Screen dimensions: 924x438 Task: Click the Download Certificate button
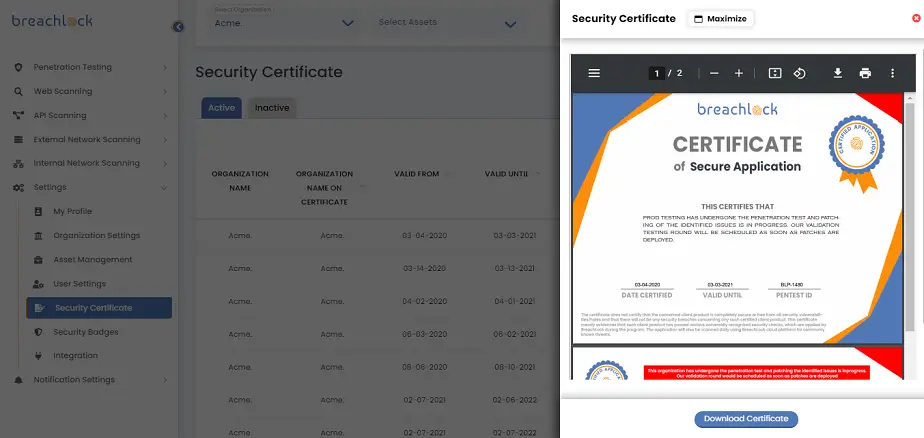746,419
